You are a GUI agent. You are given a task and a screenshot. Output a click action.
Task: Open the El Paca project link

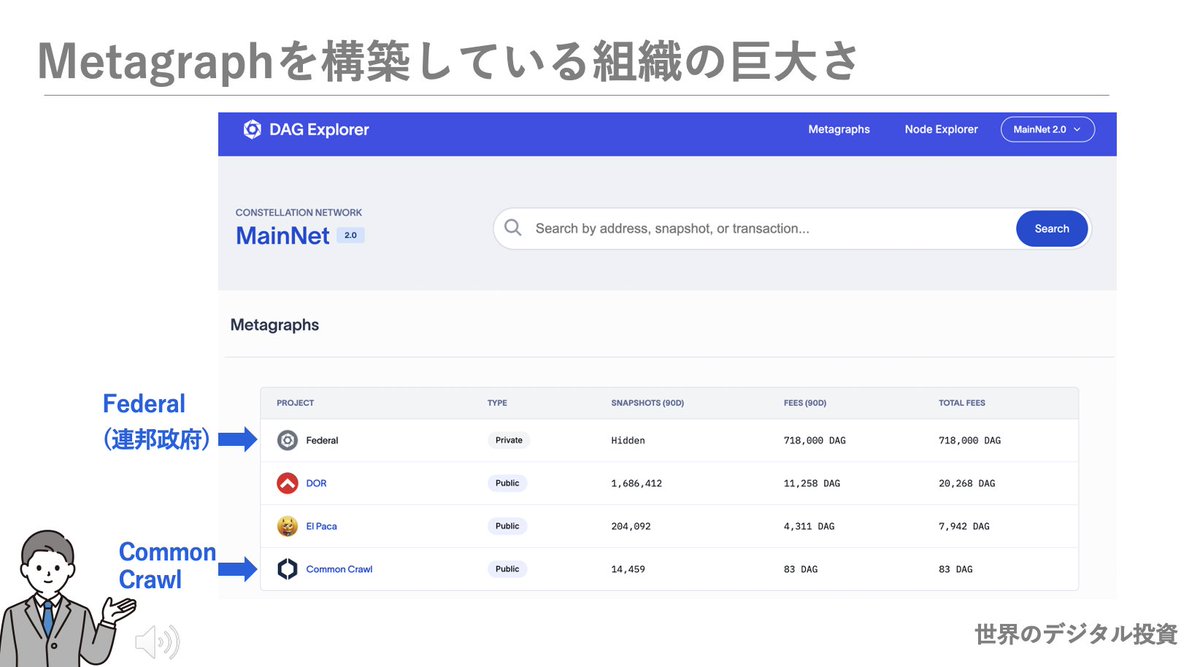click(x=323, y=526)
